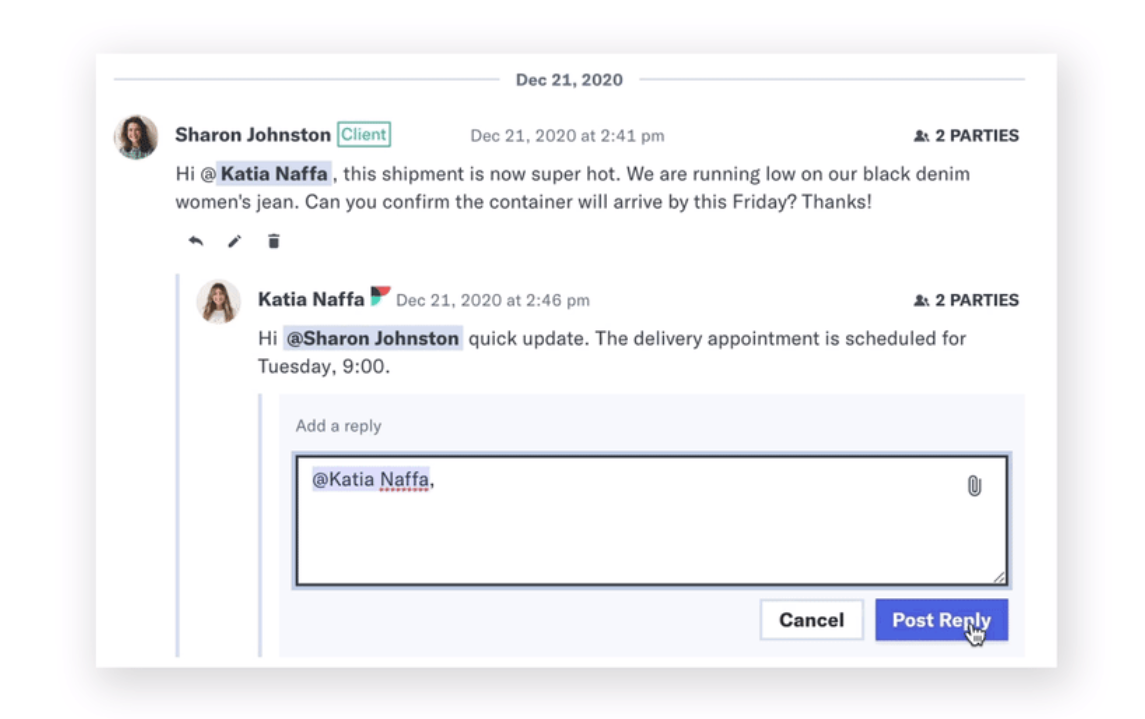Click the parties icon on Sharon's message
Screen dimensions: 1145x719
(922, 136)
